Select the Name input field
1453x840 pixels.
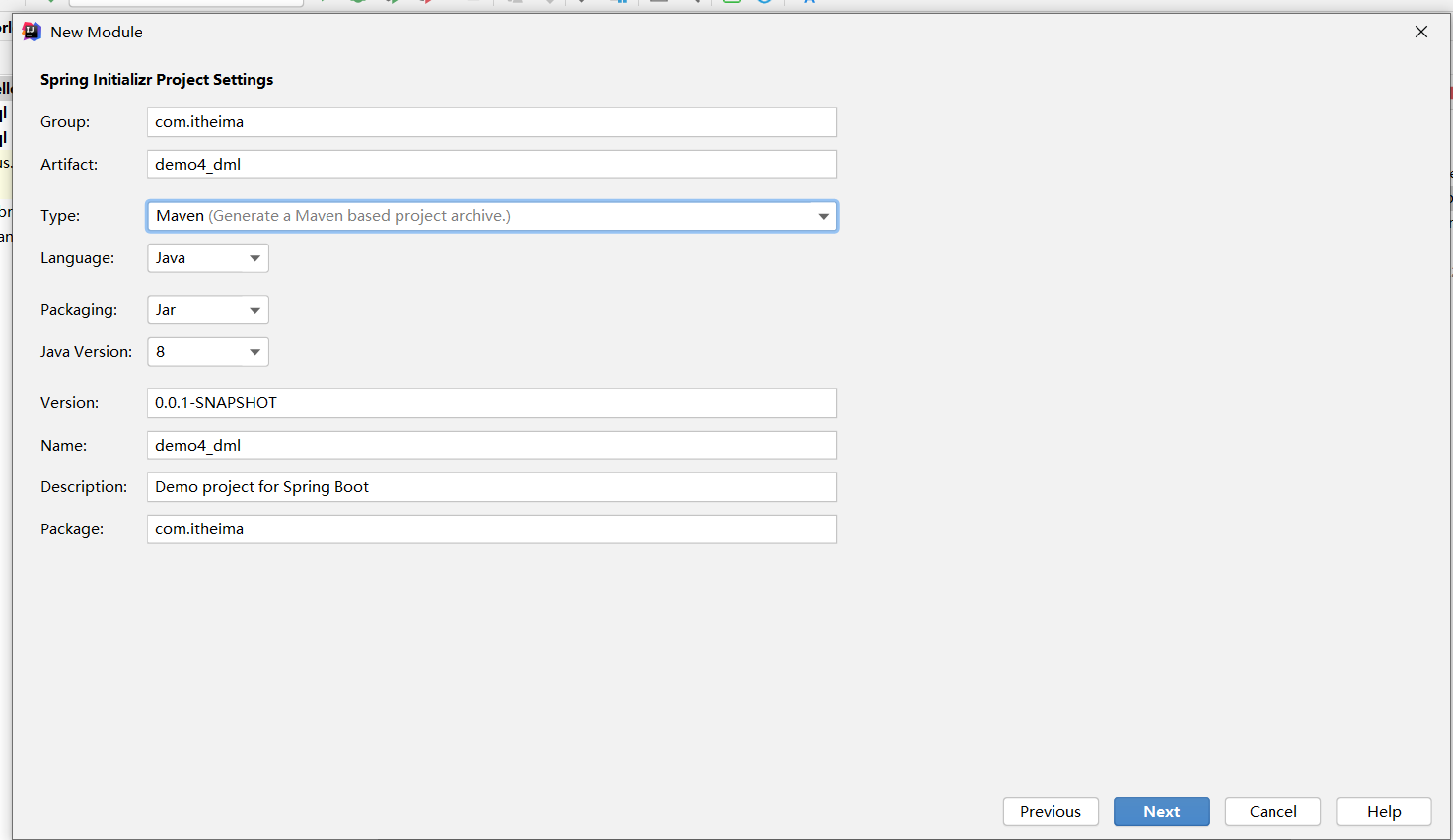pyautogui.click(x=491, y=446)
